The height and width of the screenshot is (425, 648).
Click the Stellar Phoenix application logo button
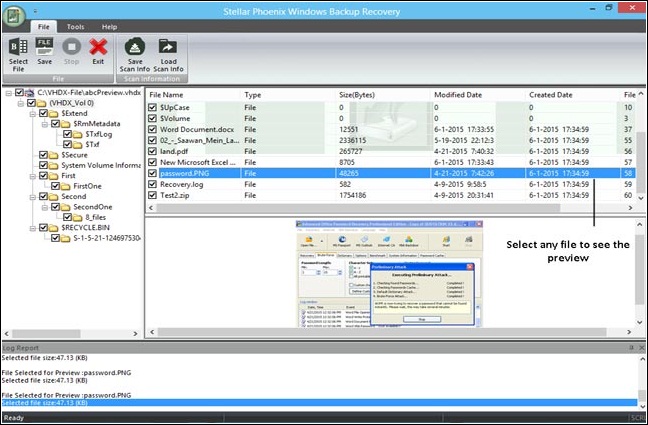tap(14, 17)
